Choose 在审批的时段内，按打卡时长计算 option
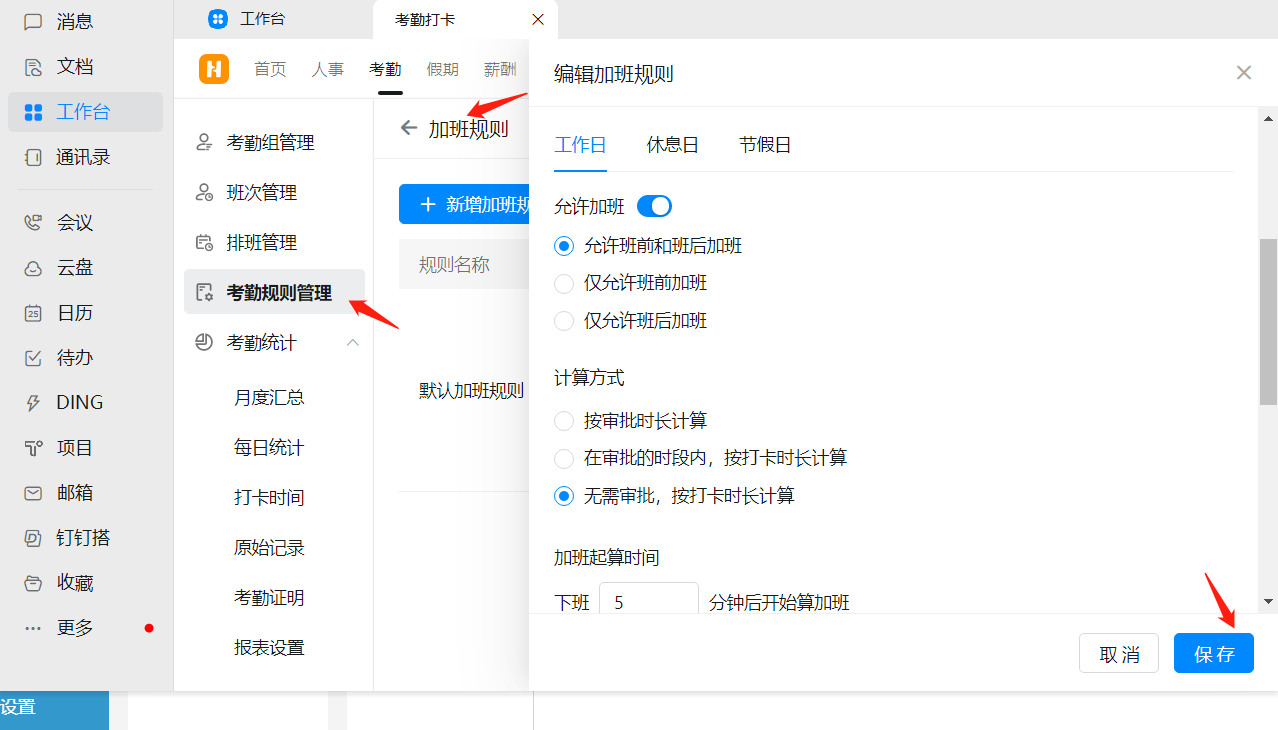This screenshot has height=730, width=1278. tap(564, 458)
